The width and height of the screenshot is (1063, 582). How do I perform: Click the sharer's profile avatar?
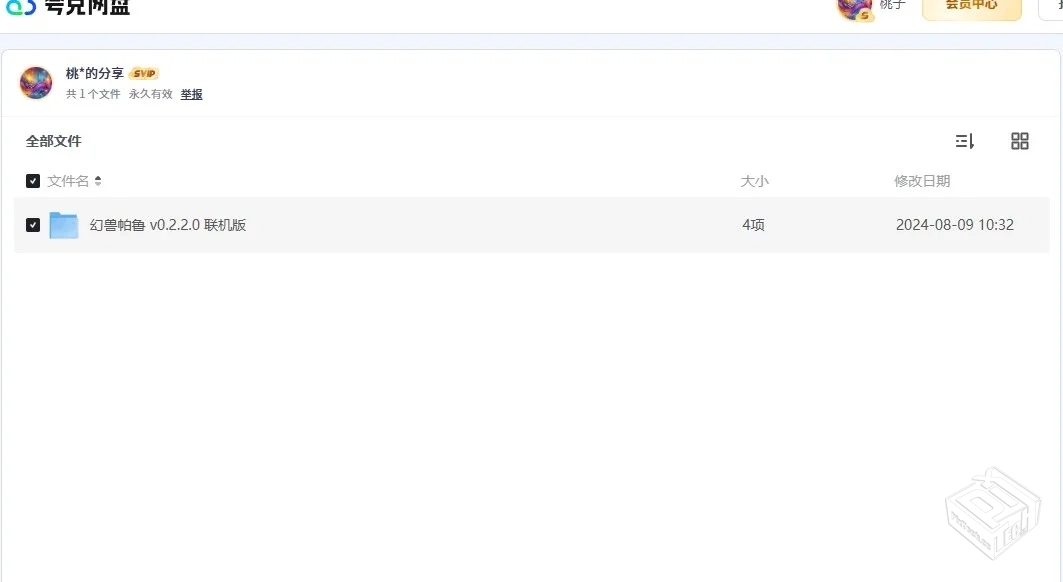click(36, 83)
